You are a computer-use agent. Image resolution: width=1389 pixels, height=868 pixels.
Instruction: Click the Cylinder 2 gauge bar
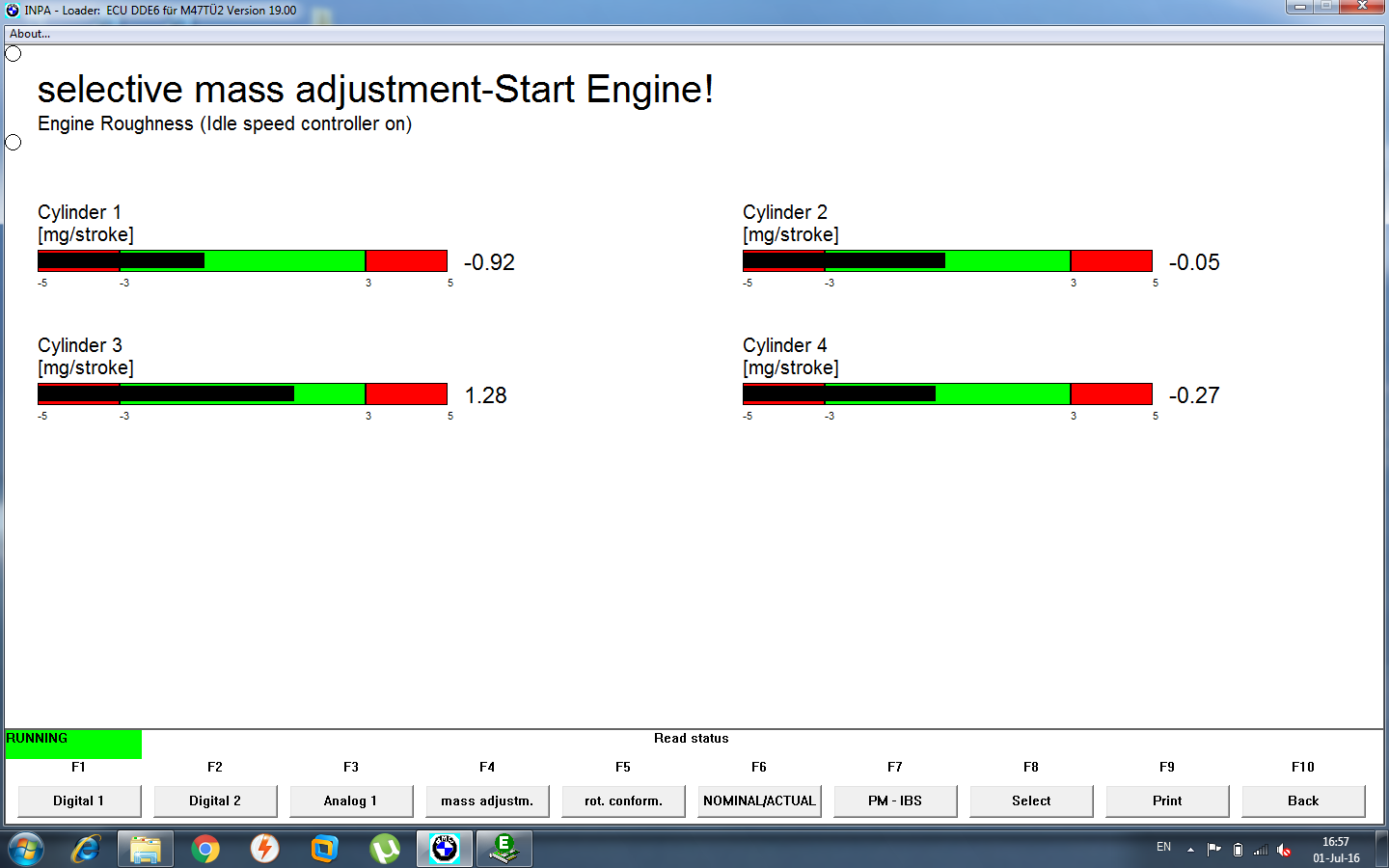coord(947,260)
